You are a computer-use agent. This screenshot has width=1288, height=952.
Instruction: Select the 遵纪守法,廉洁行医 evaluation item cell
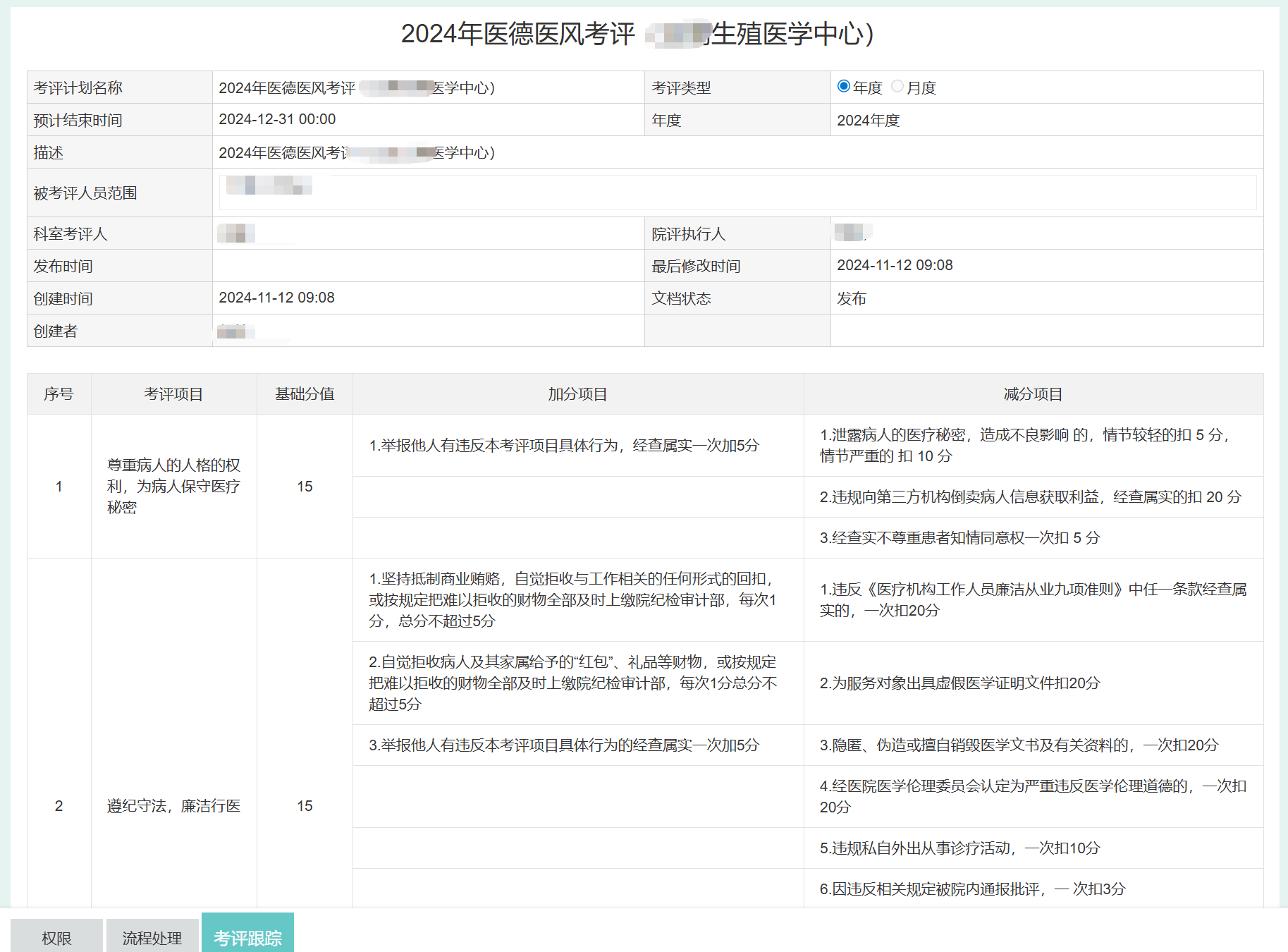coord(173,805)
